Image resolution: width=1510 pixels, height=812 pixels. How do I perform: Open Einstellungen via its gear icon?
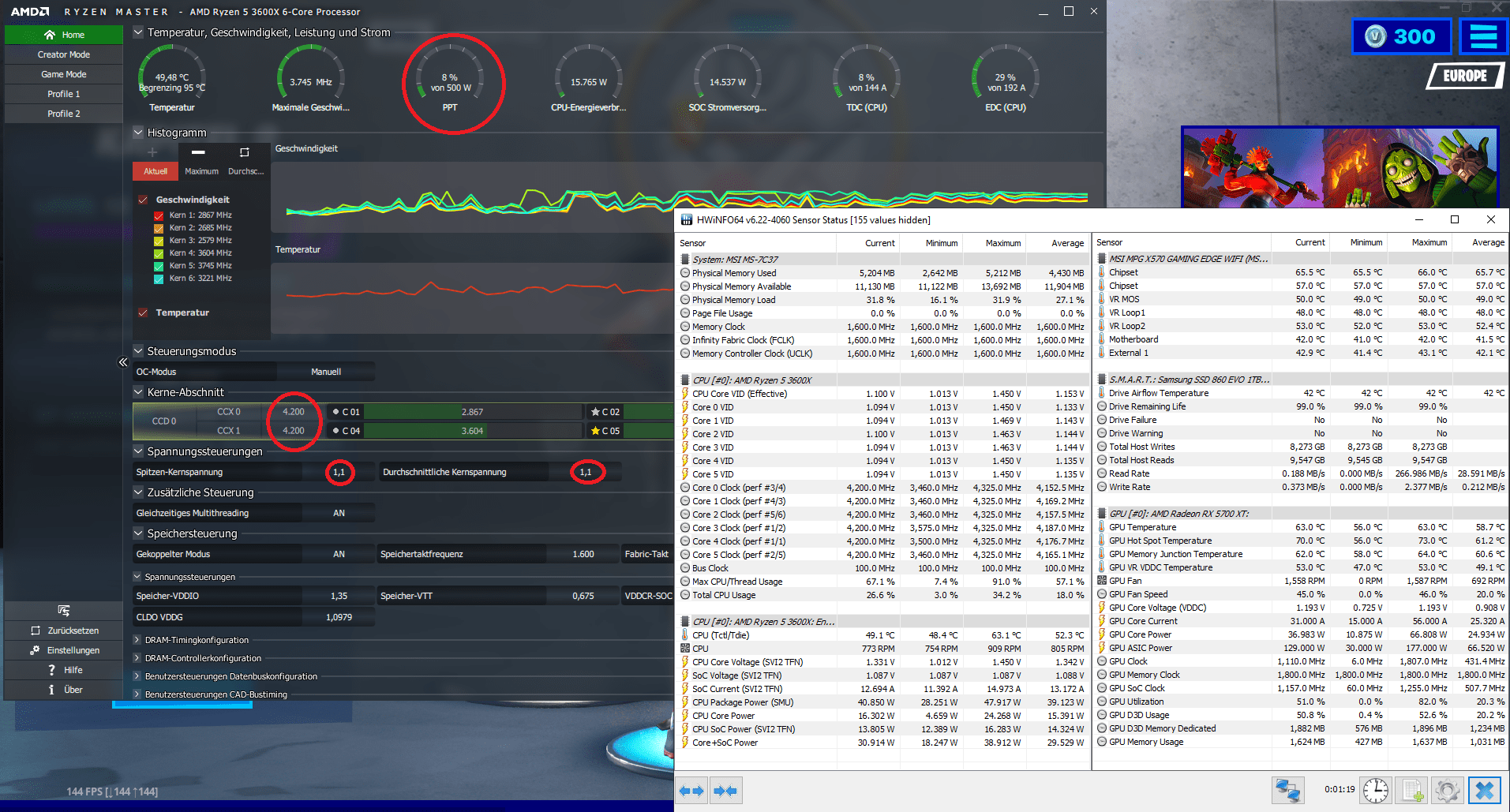[35, 650]
